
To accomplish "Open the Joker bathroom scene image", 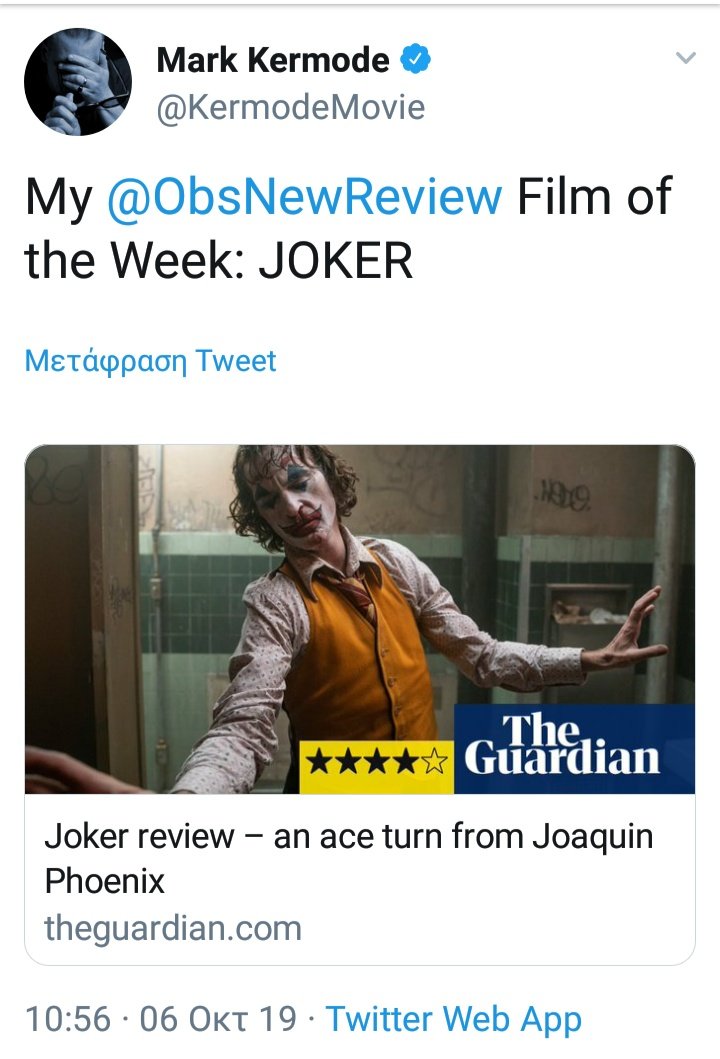I will pyautogui.click(x=359, y=619).
